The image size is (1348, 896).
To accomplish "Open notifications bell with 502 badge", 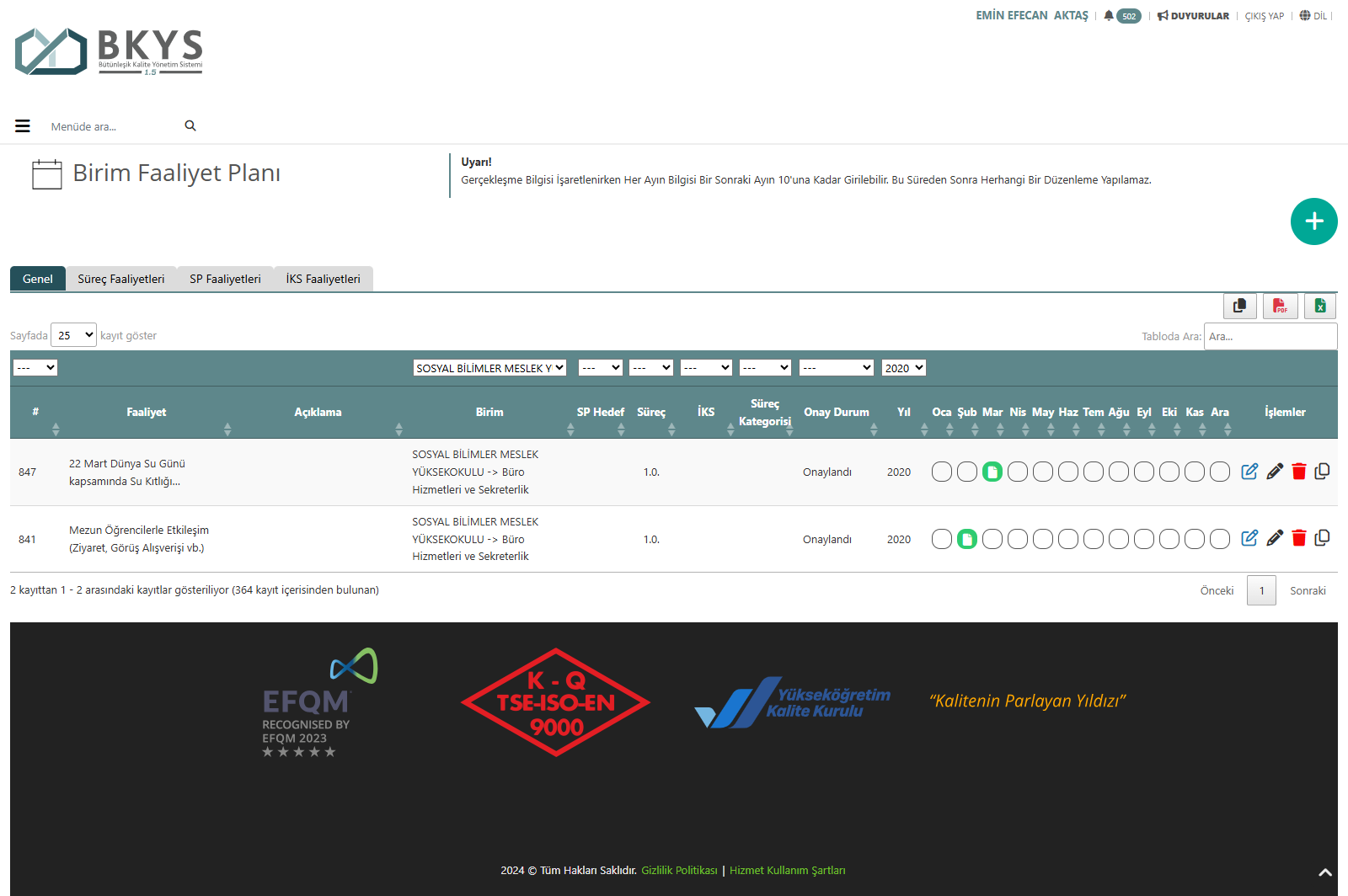I will 1121,16.
